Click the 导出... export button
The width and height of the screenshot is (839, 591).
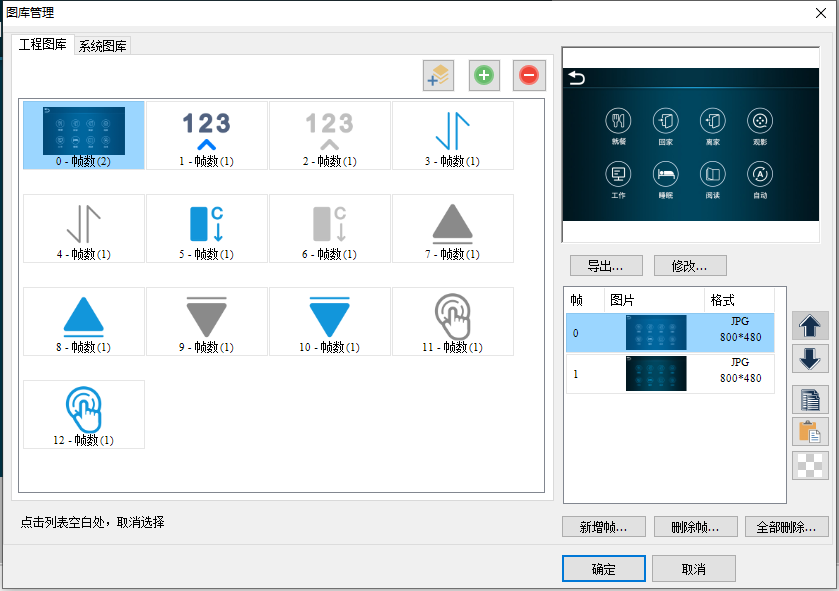[606, 266]
